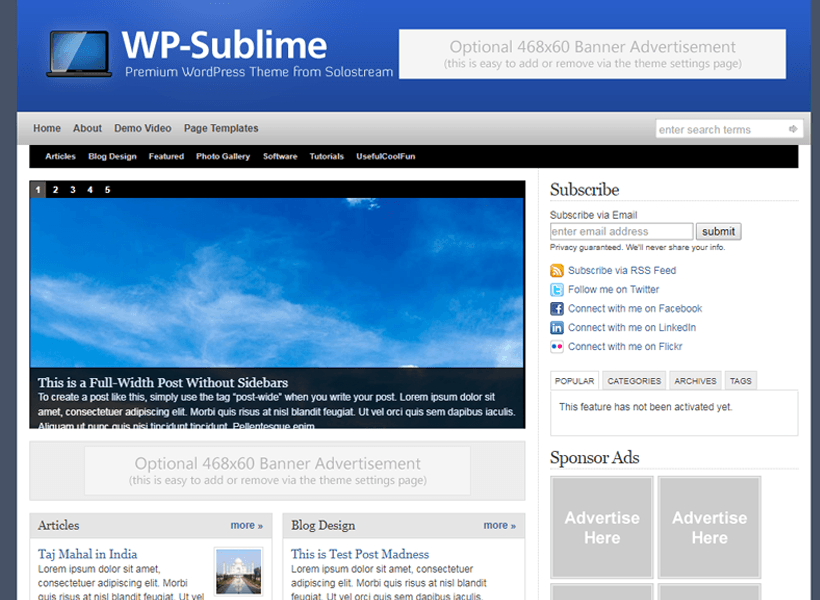Click the Subscribe via RSS Feed link

click(622, 270)
